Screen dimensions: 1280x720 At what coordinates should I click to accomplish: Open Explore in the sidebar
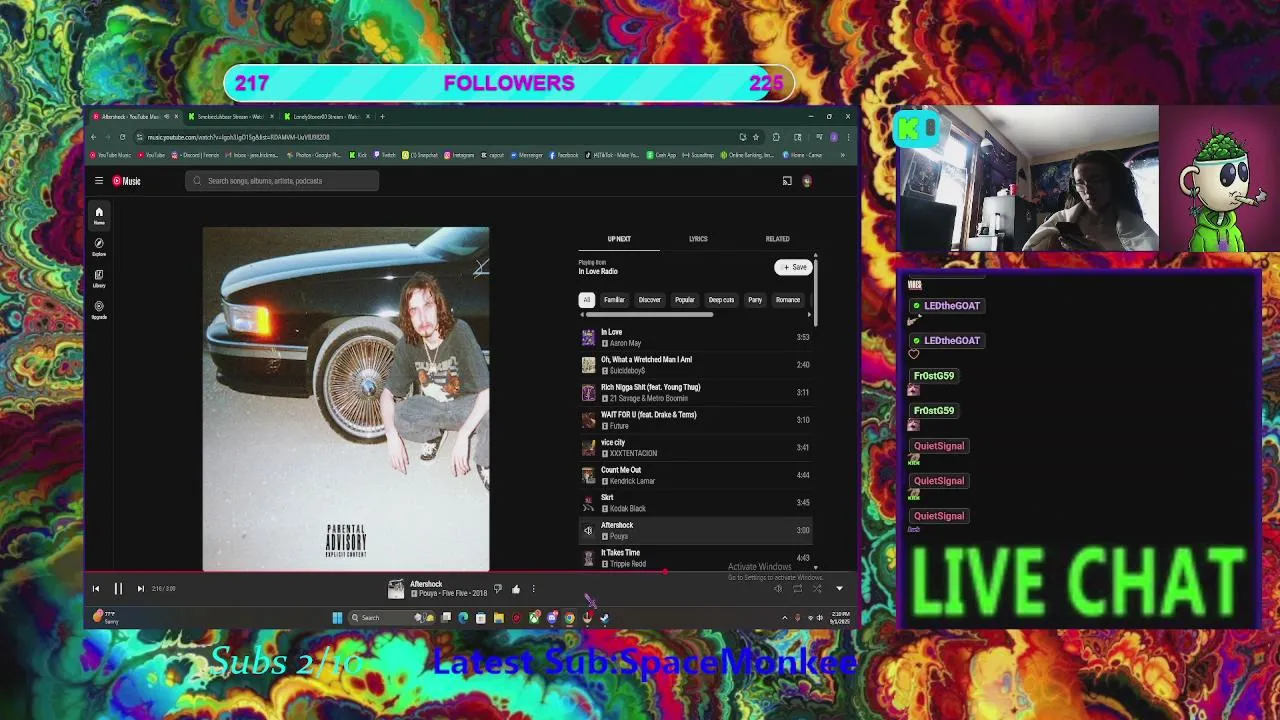[99, 246]
